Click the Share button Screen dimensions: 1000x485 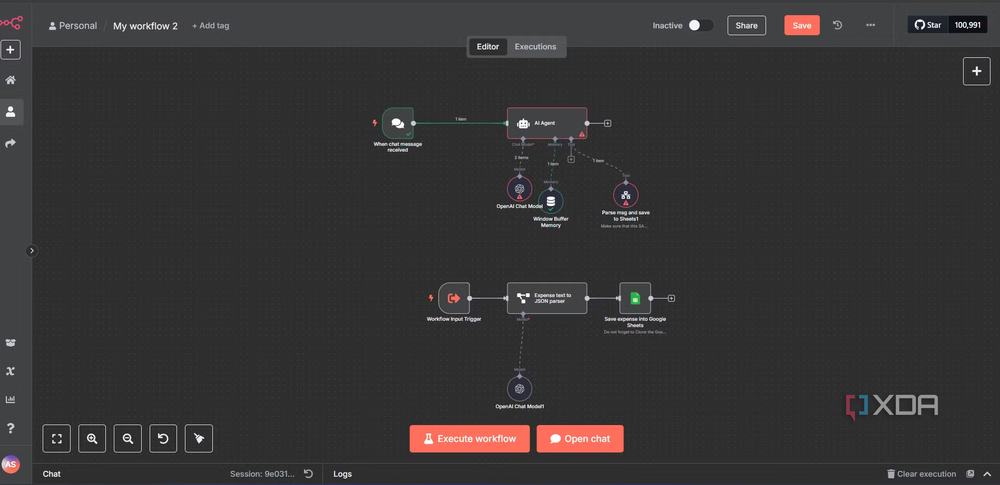pos(746,26)
